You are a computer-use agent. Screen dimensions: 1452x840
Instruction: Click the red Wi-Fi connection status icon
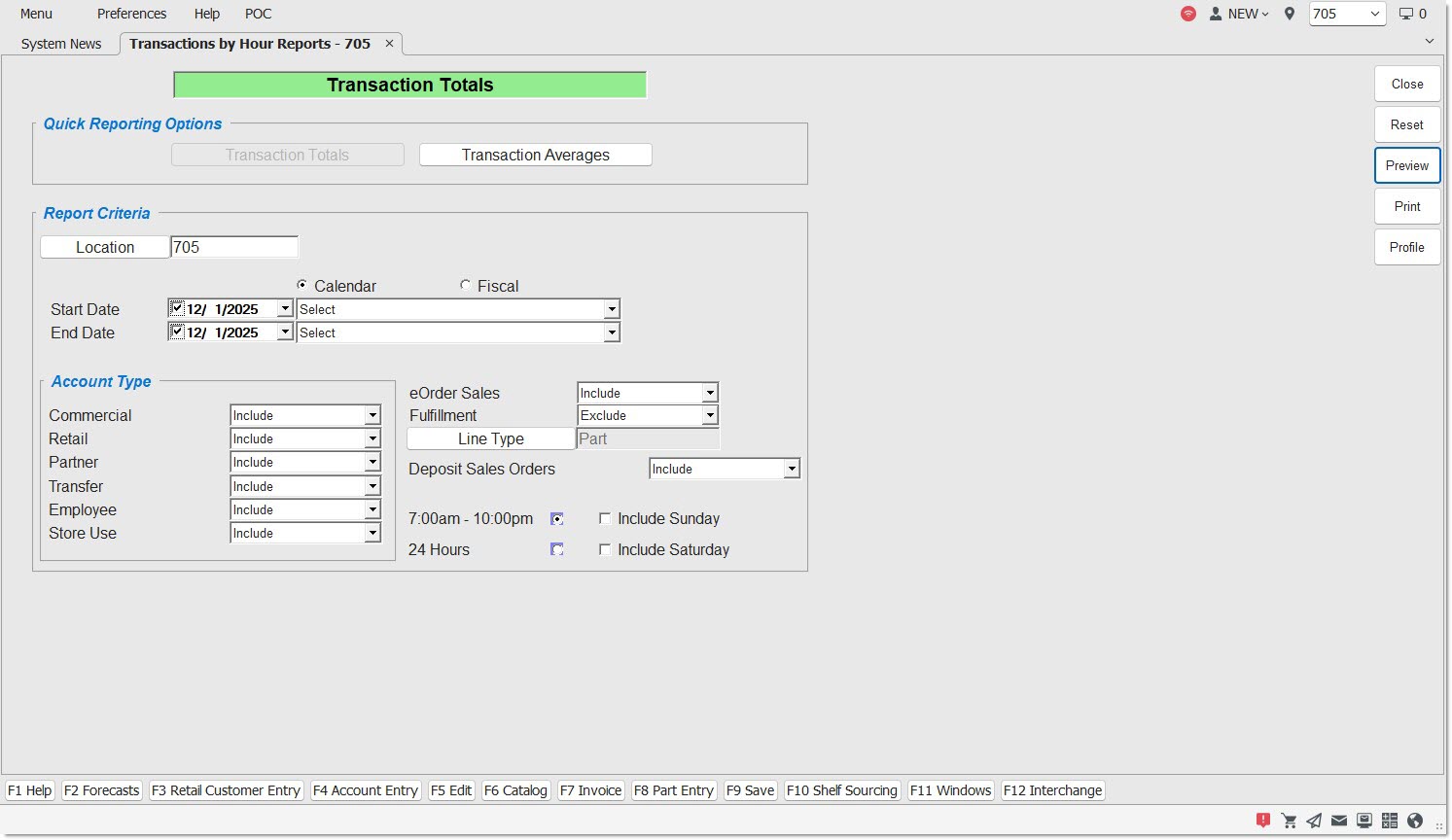[1187, 14]
